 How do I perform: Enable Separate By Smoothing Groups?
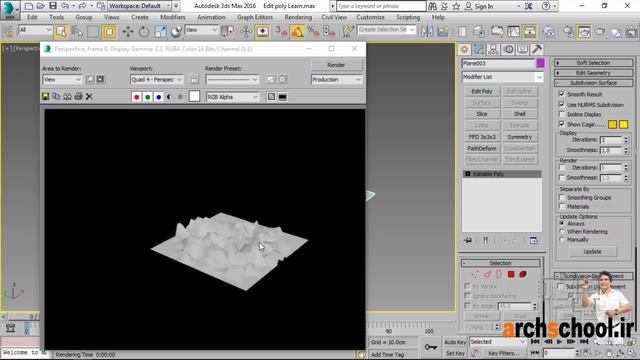click(x=562, y=197)
